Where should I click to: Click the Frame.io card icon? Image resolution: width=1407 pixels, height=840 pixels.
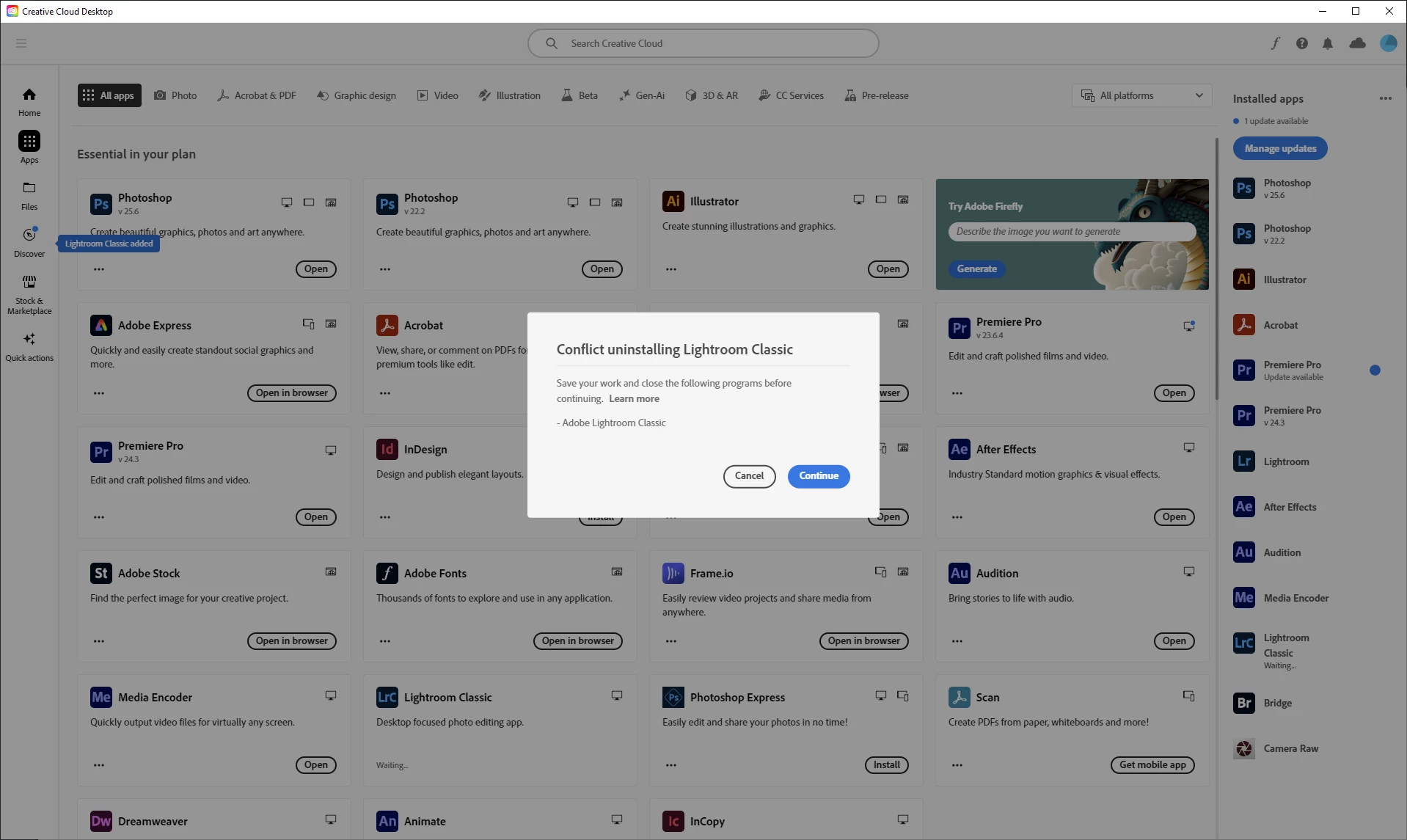(x=673, y=573)
